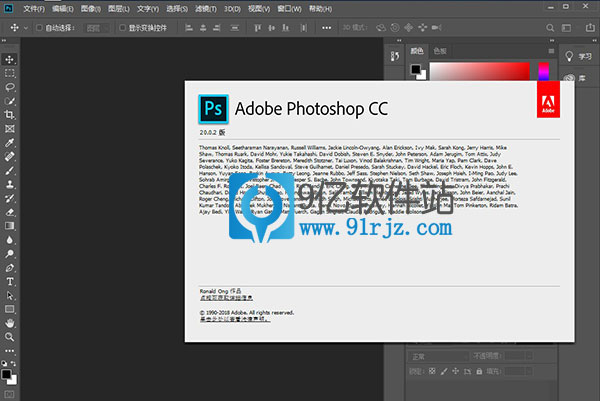Click align right edges icon
Image resolution: width=600 pixels, height=401 pixels.
pos(217,28)
